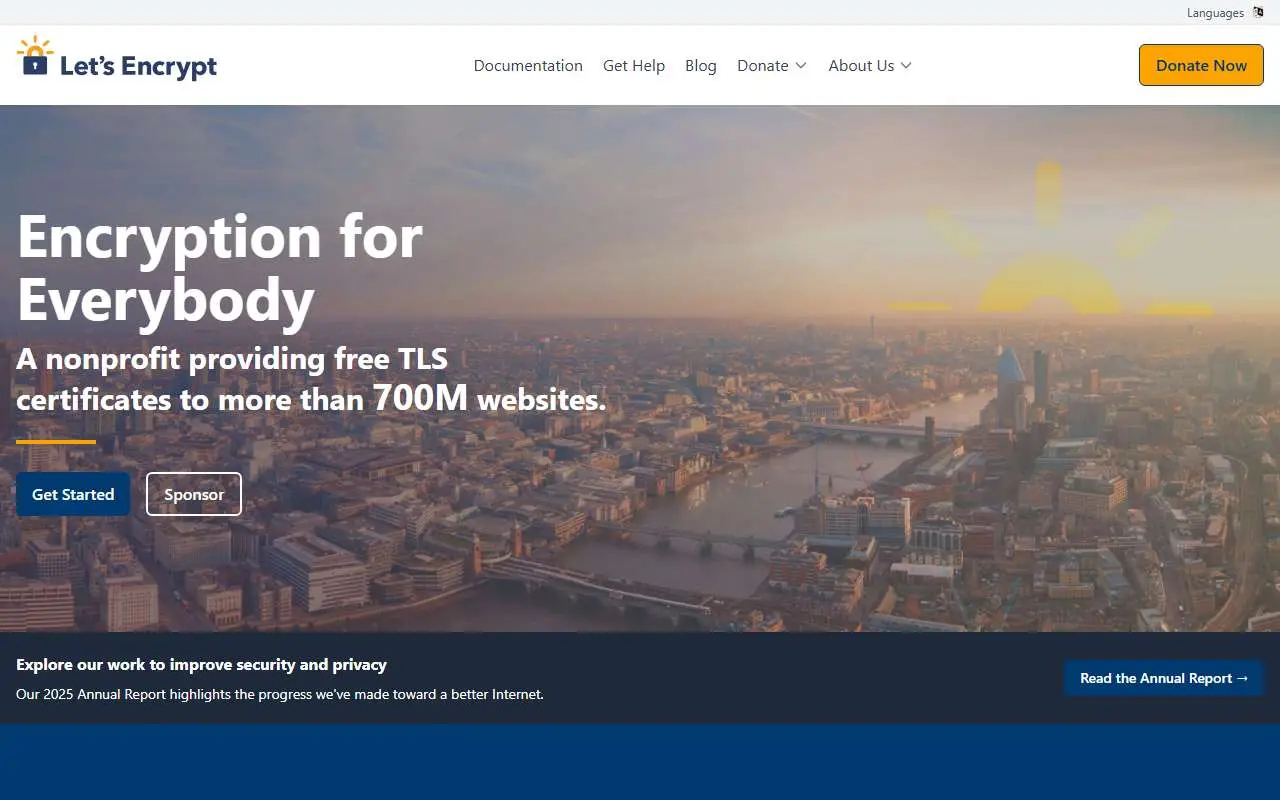Image resolution: width=1280 pixels, height=800 pixels.
Task: Click the translate icon beside Languages
Action: (x=1258, y=13)
